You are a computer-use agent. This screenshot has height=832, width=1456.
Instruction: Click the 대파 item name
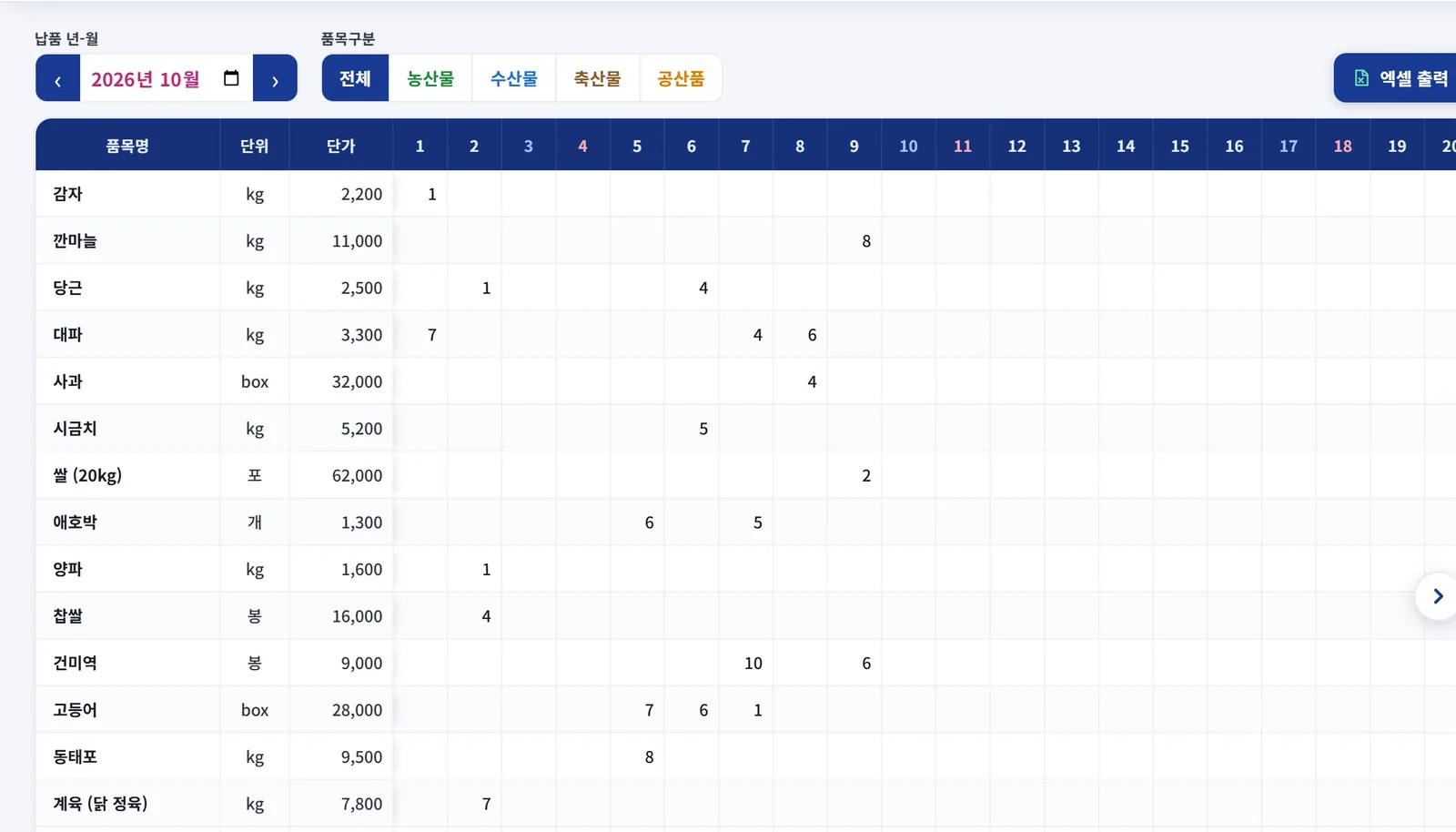click(67, 335)
